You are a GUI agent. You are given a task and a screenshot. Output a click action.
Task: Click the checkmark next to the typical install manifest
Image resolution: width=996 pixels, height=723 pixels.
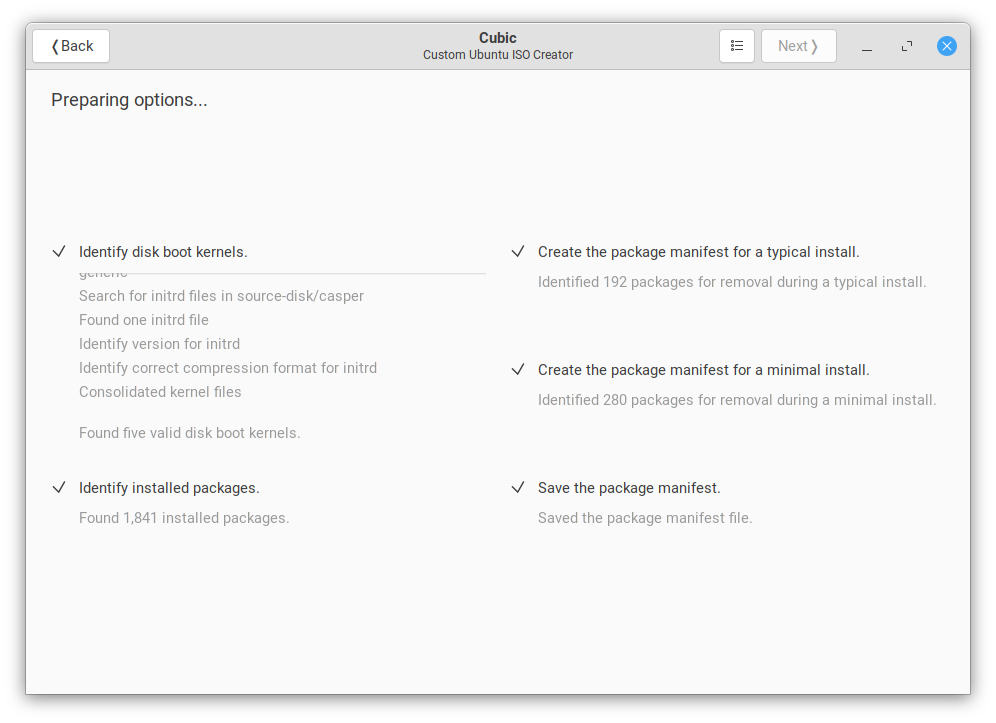pyautogui.click(x=518, y=252)
